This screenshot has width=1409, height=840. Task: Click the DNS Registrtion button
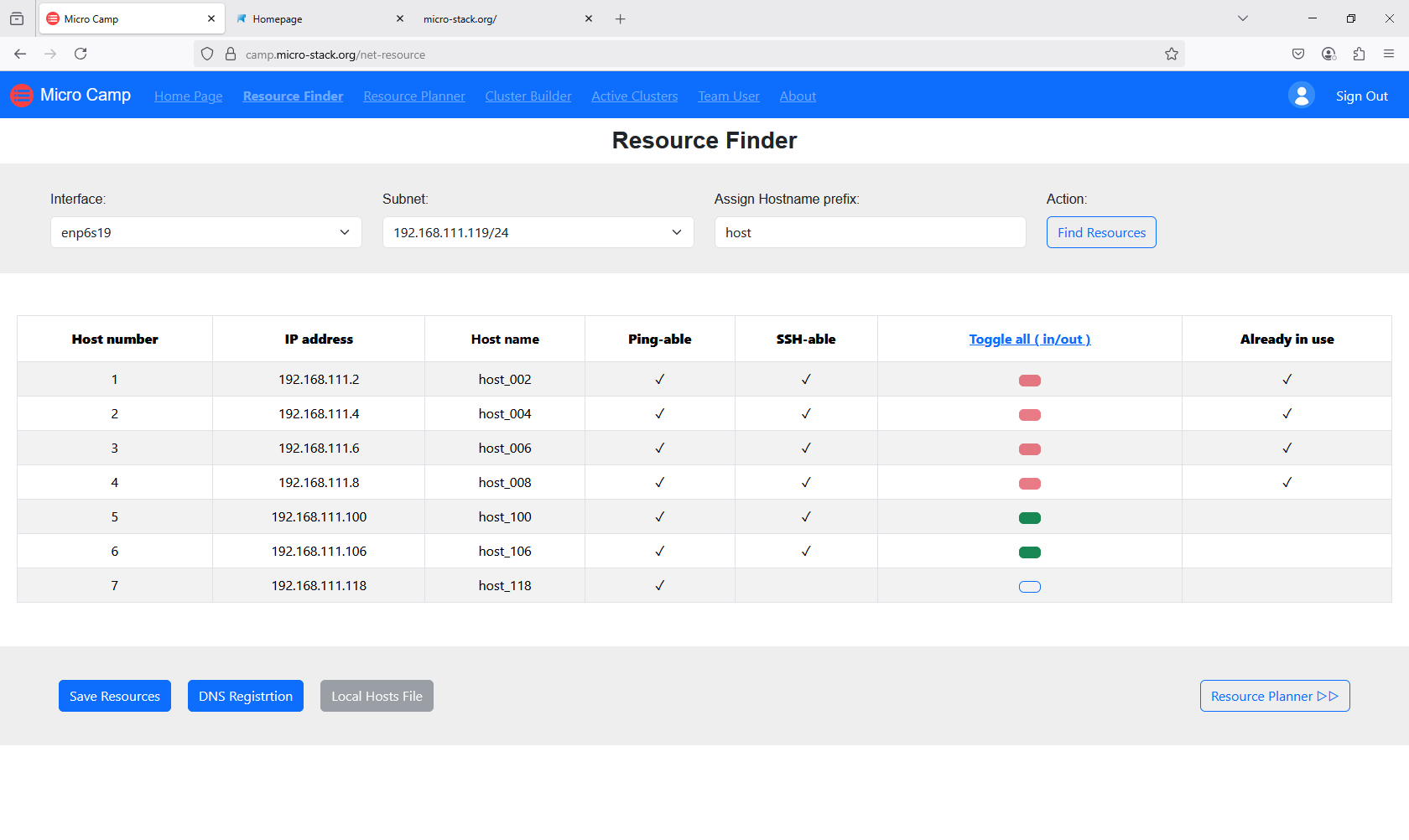pyautogui.click(x=246, y=696)
